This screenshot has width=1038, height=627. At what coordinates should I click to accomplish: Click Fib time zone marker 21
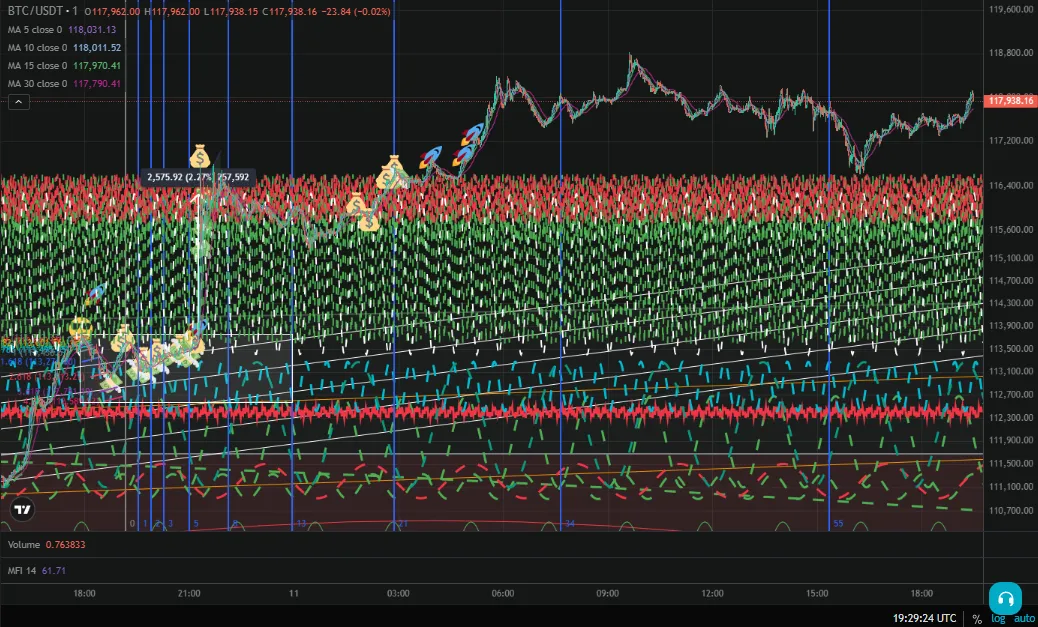click(403, 524)
